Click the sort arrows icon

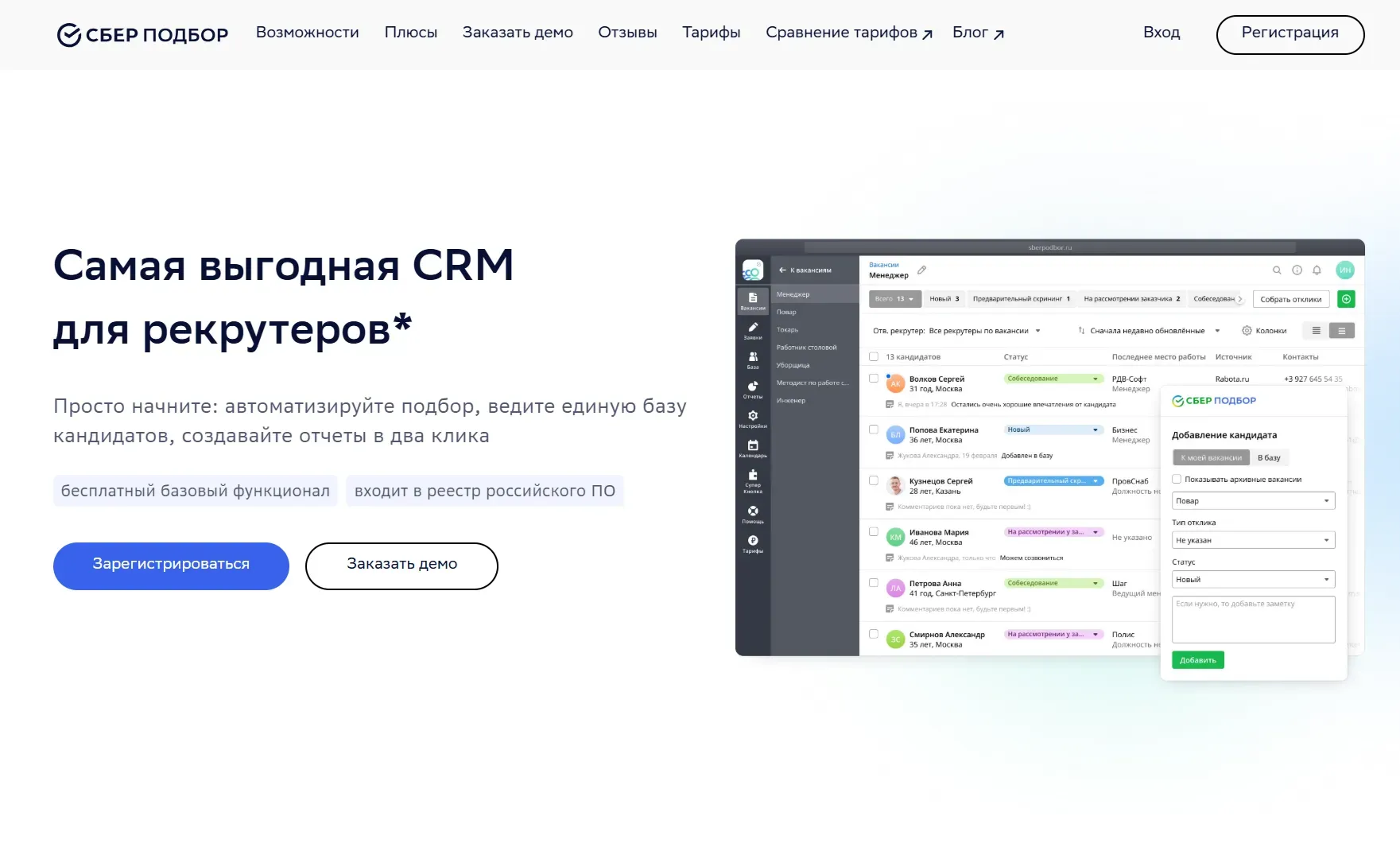pos(1081,331)
